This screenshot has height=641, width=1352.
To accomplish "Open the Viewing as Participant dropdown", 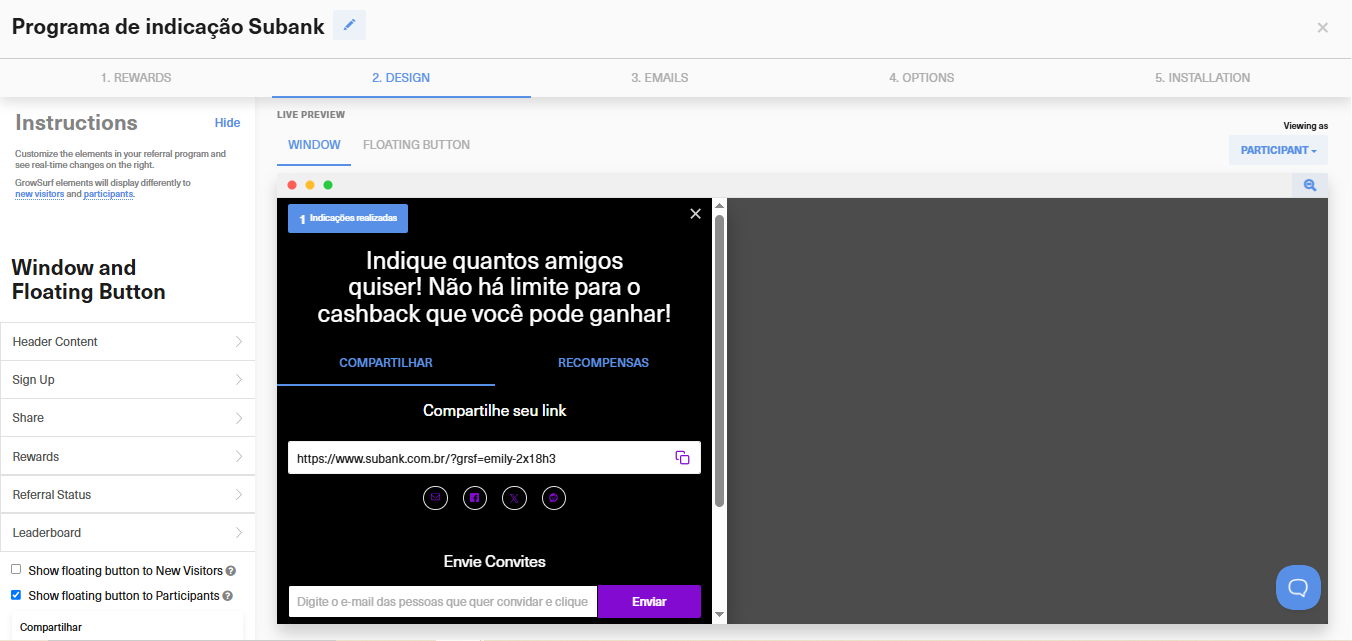I will 1278,150.
